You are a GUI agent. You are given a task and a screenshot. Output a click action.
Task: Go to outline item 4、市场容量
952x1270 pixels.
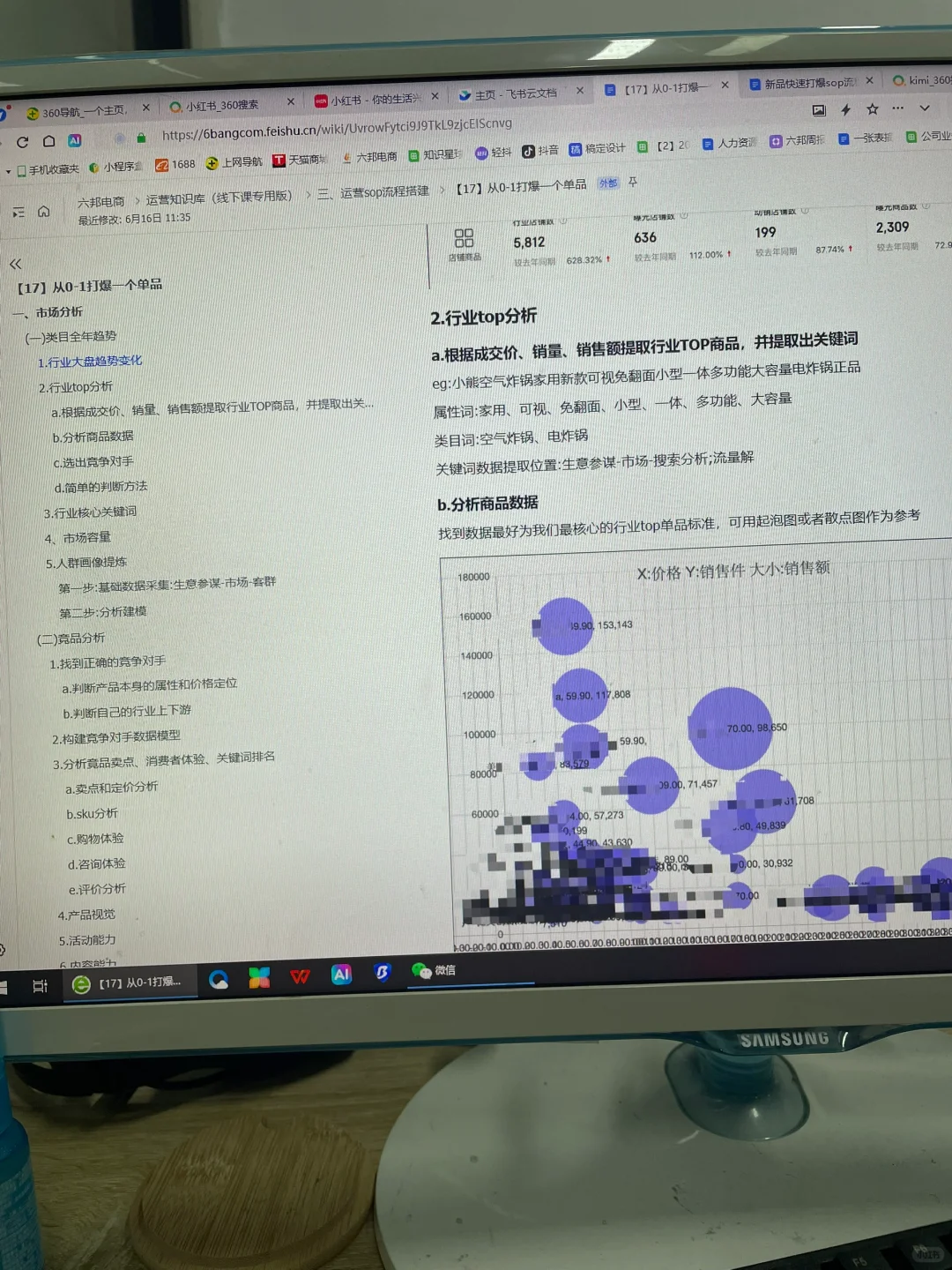coord(78,538)
